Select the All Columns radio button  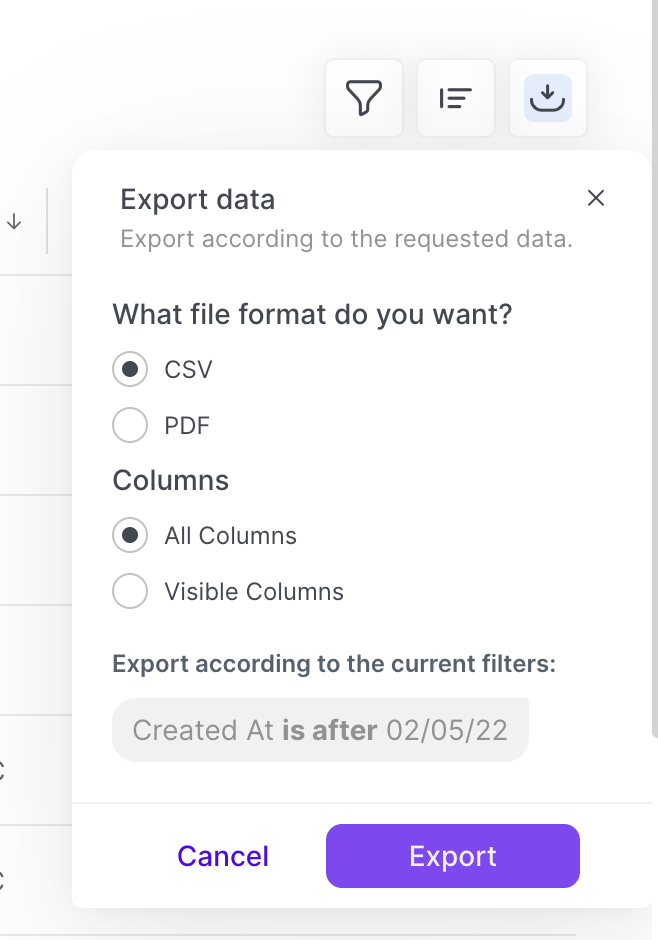tap(130, 535)
